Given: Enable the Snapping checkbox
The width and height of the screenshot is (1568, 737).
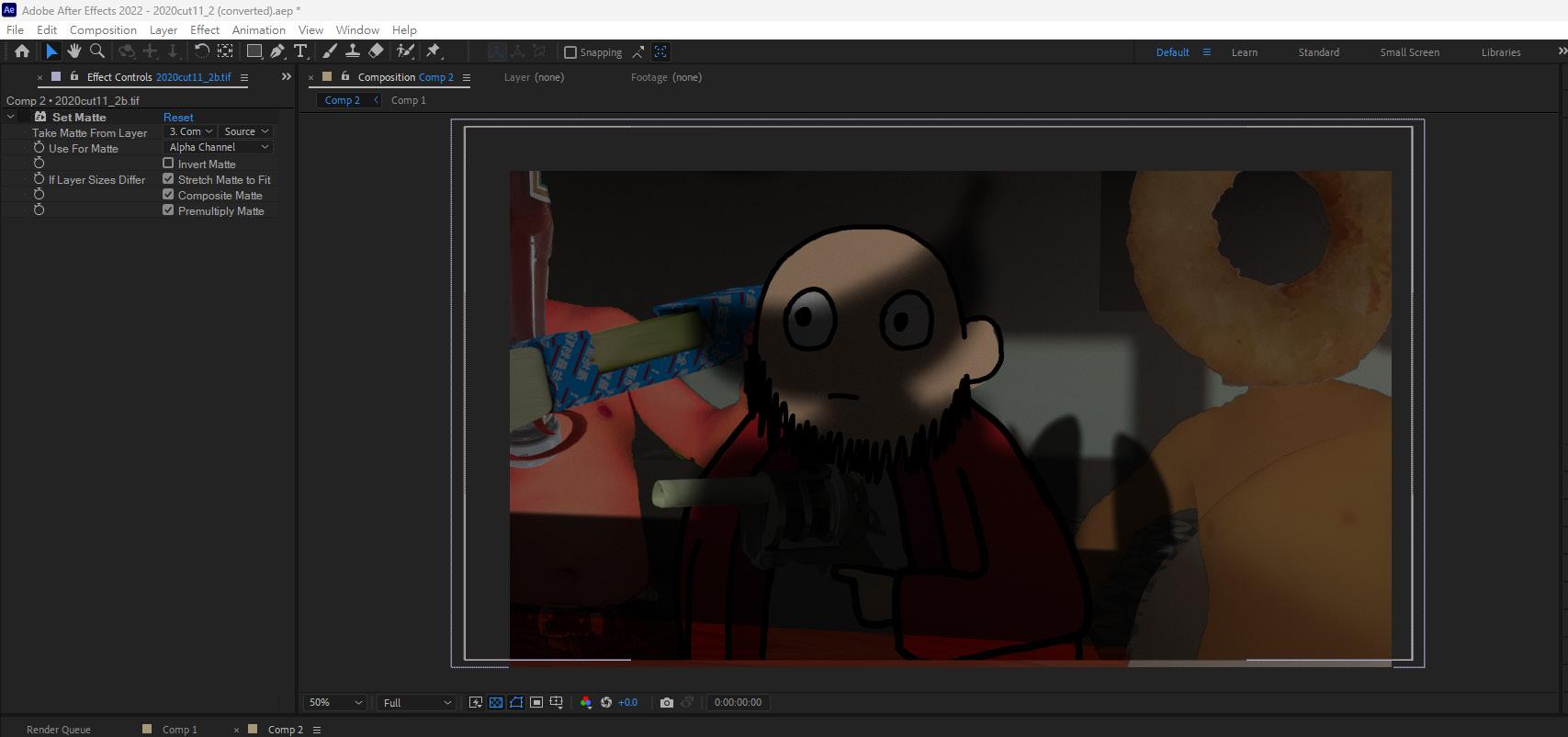Looking at the screenshot, I should [570, 52].
